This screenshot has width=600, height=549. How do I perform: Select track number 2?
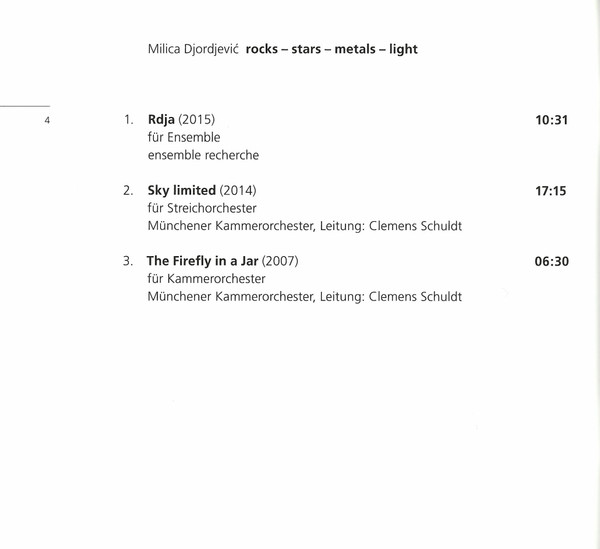pos(128,190)
